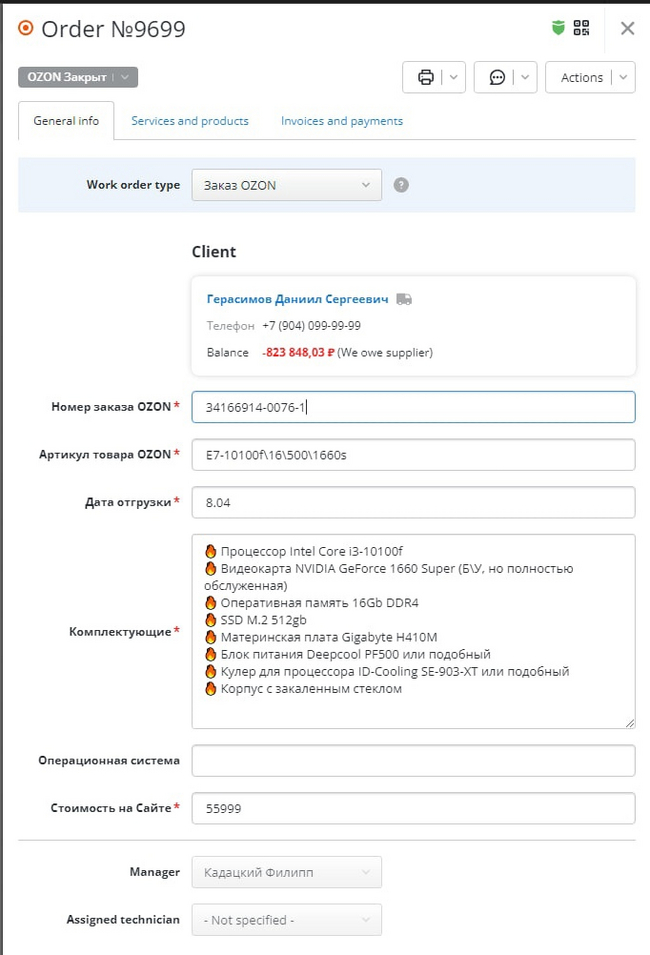The width and height of the screenshot is (650, 955).
Task: Open the Assigned technician dropdown
Action: [x=286, y=920]
